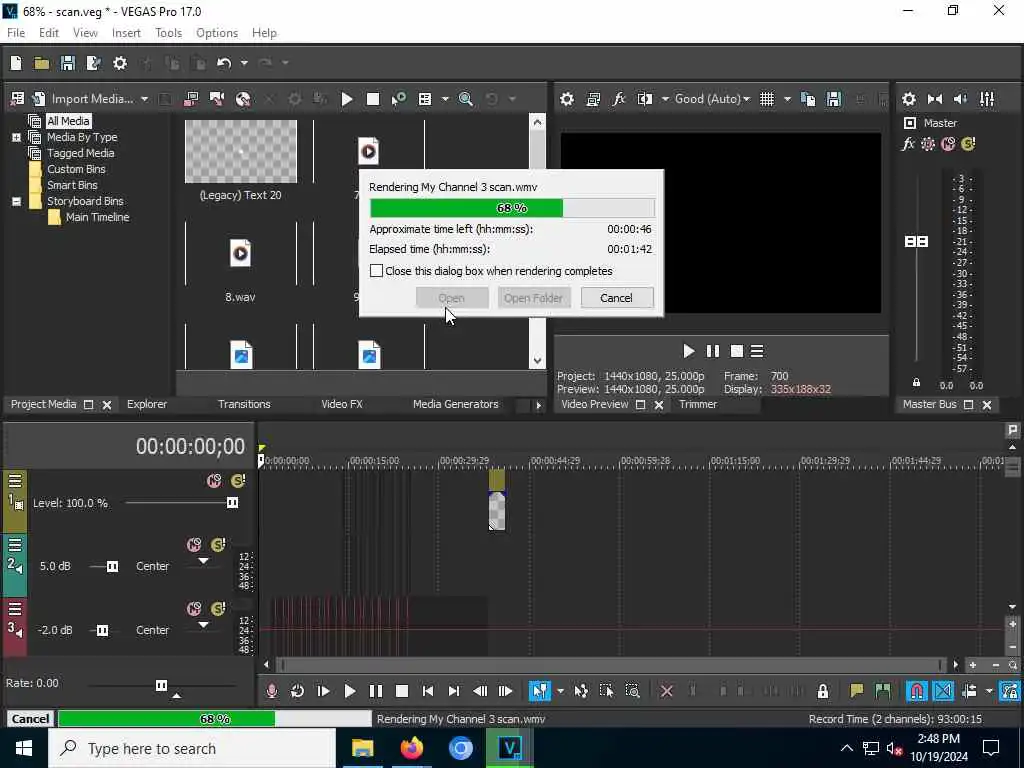Toggle Master Bus mute icon
1024x768 pixels.
pyautogui.click(x=948, y=144)
